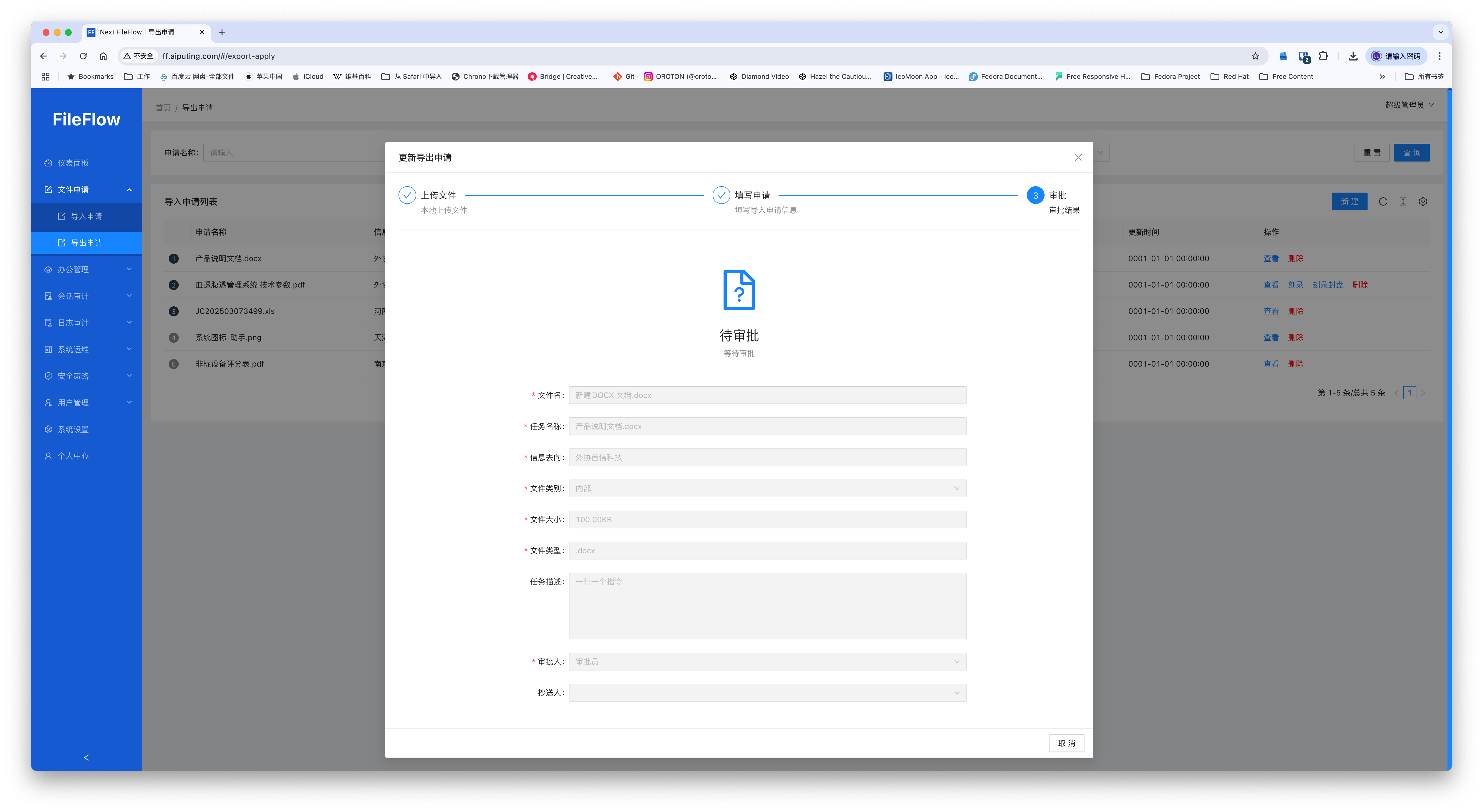Screen dimensions: 1483x812
Task: Click the 查询 search button
Action: pos(1411,153)
